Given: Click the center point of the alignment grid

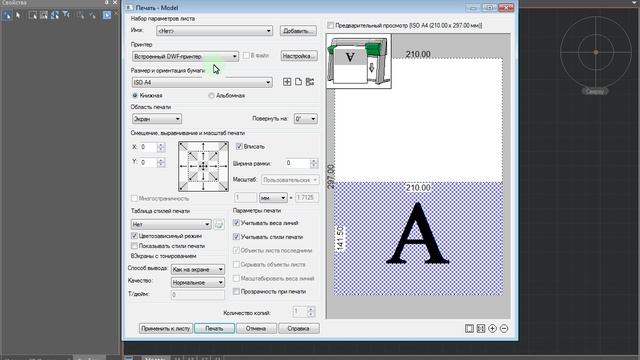Looking at the screenshot, I should pyautogui.click(x=203, y=166).
